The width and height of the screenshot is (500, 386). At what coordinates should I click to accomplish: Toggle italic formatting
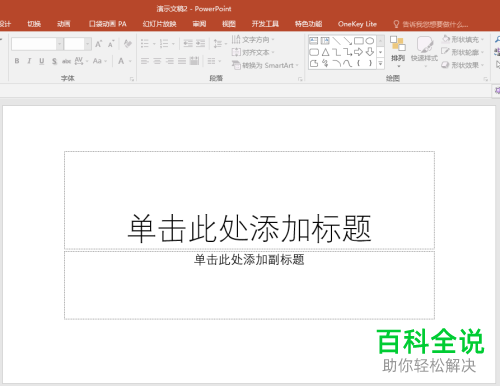click(29, 61)
